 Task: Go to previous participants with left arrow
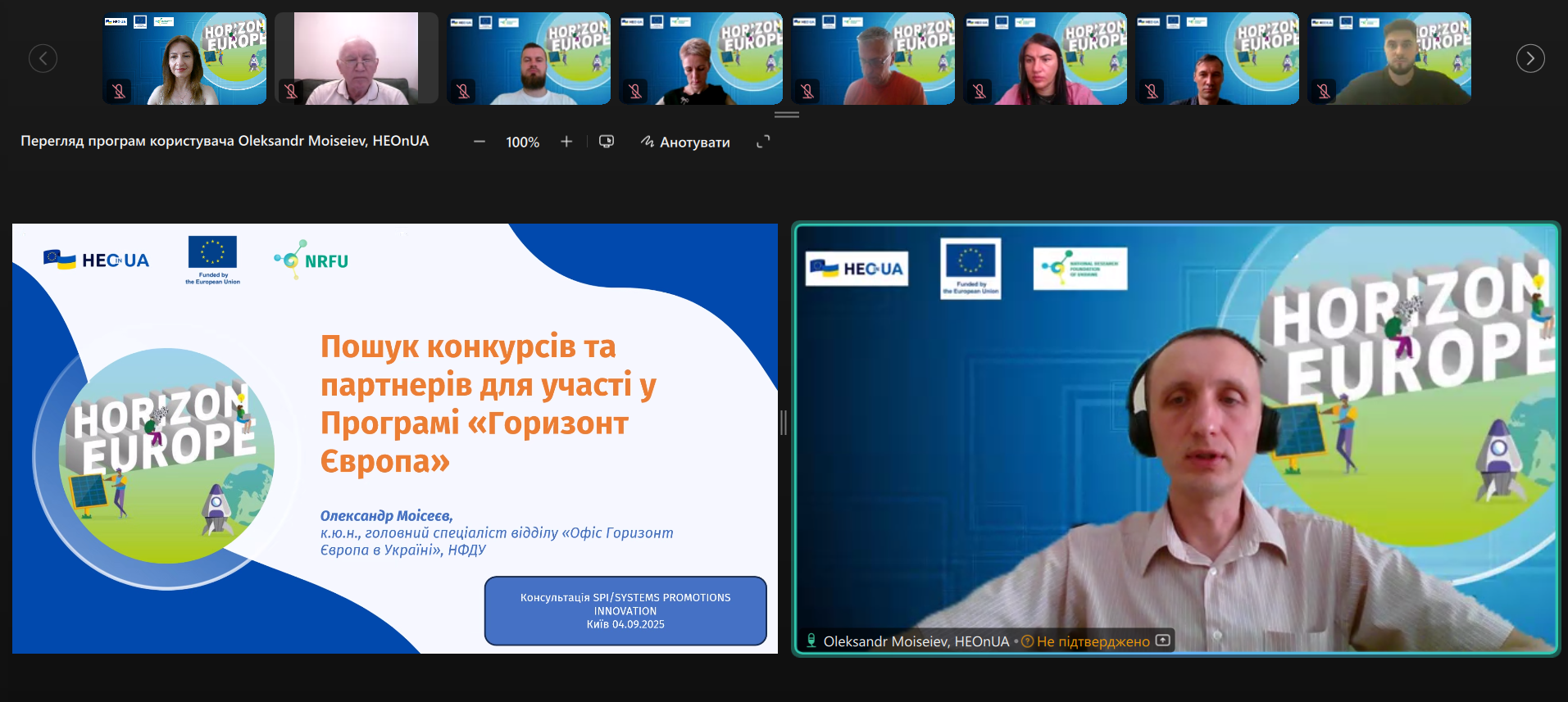tap(43, 58)
